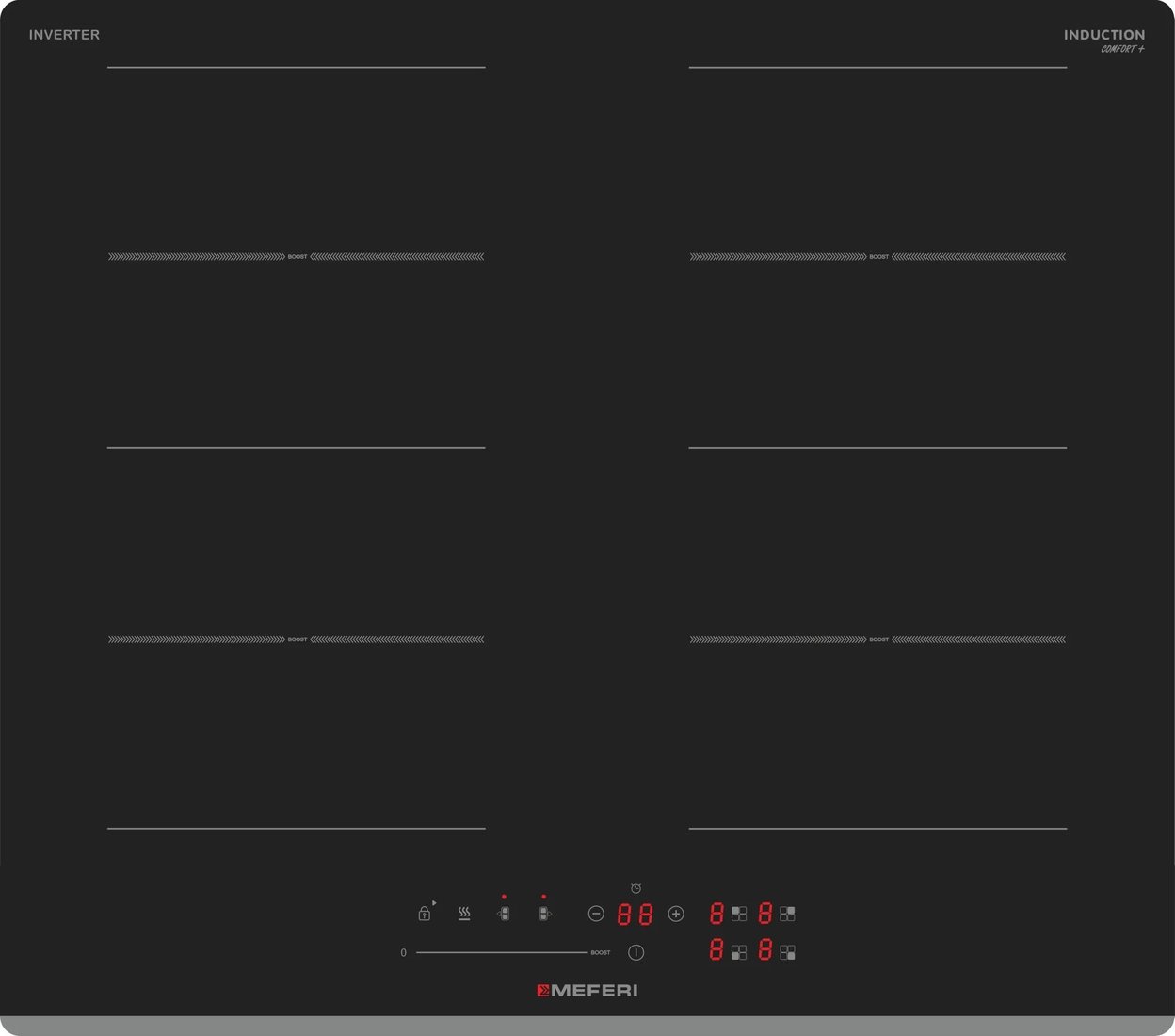
Task: Toggle the left bridge zone icon
Action: (x=504, y=914)
